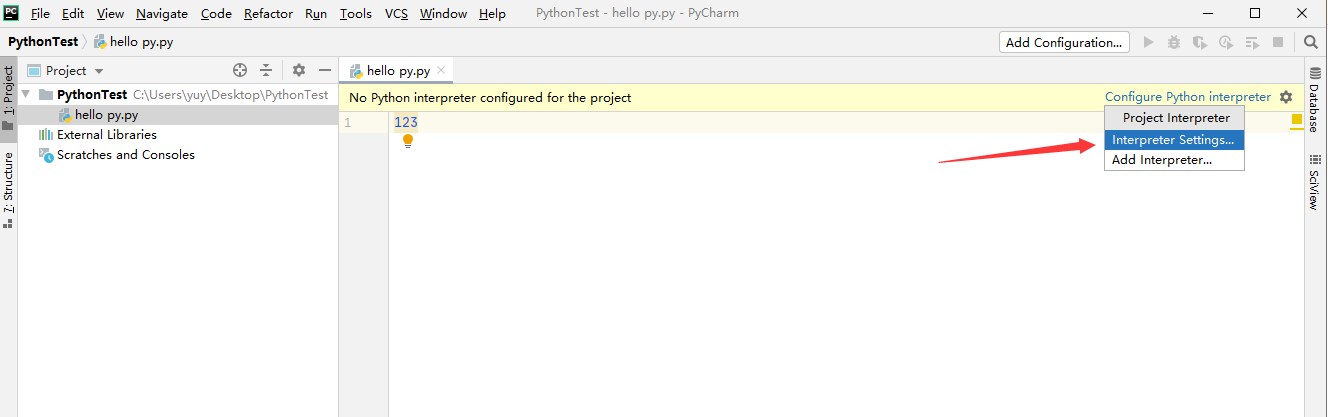The width and height of the screenshot is (1328, 417).
Task: Open the SciView side tool window
Action: point(1315,182)
